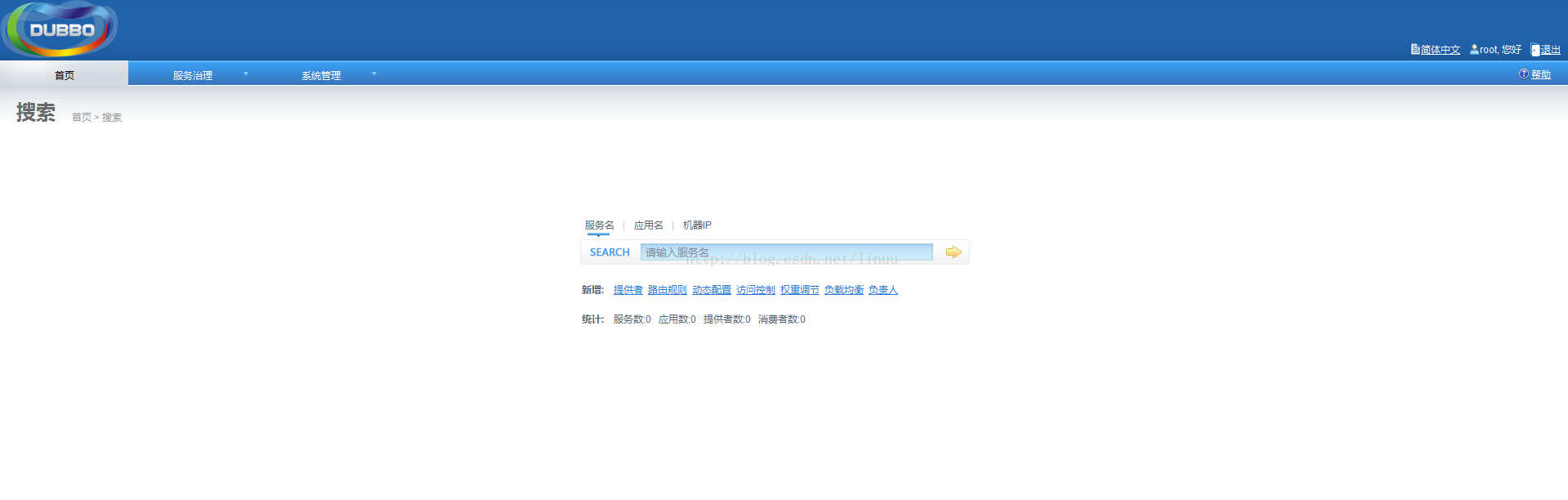
Task: Click the root, 您好 greeting text
Action: [1501, 50]
